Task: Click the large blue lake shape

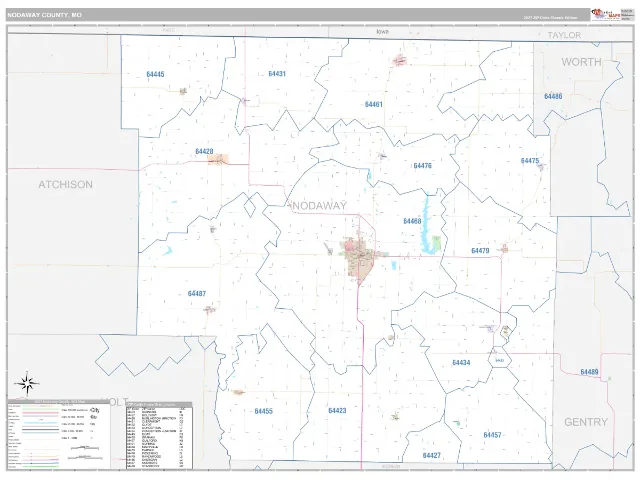Action: pos(427,225)
